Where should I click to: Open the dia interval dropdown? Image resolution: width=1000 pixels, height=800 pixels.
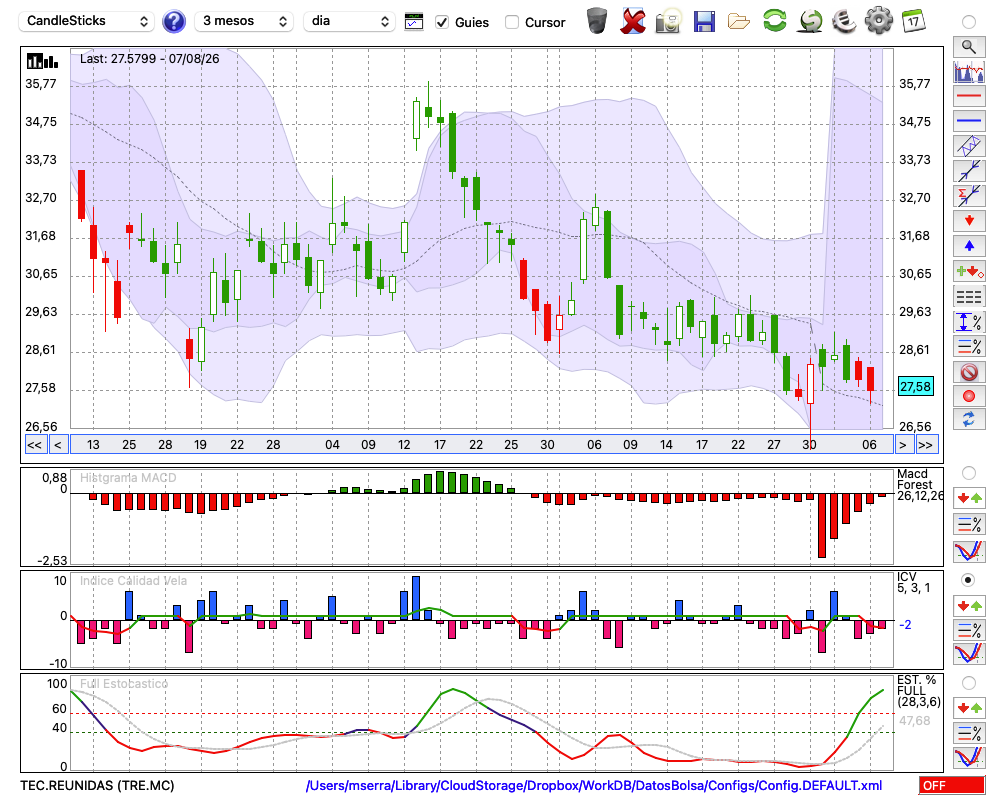[x=349, y=21]
